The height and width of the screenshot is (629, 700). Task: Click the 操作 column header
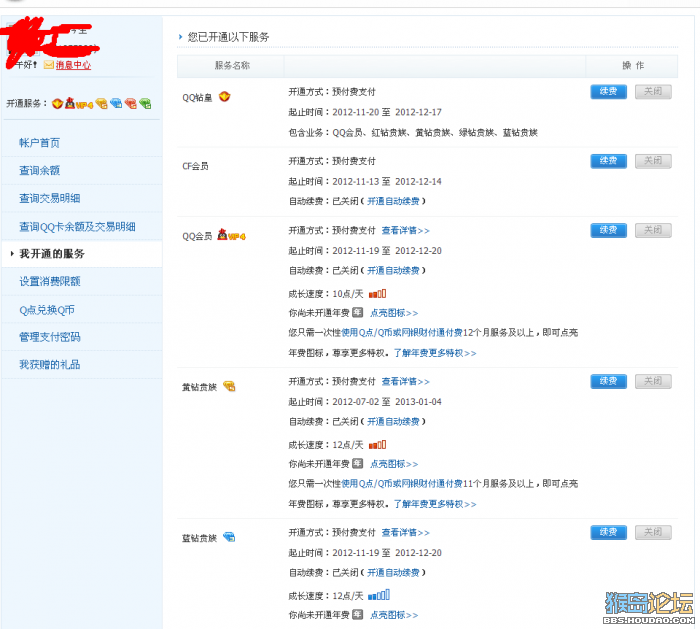point(633,66)
